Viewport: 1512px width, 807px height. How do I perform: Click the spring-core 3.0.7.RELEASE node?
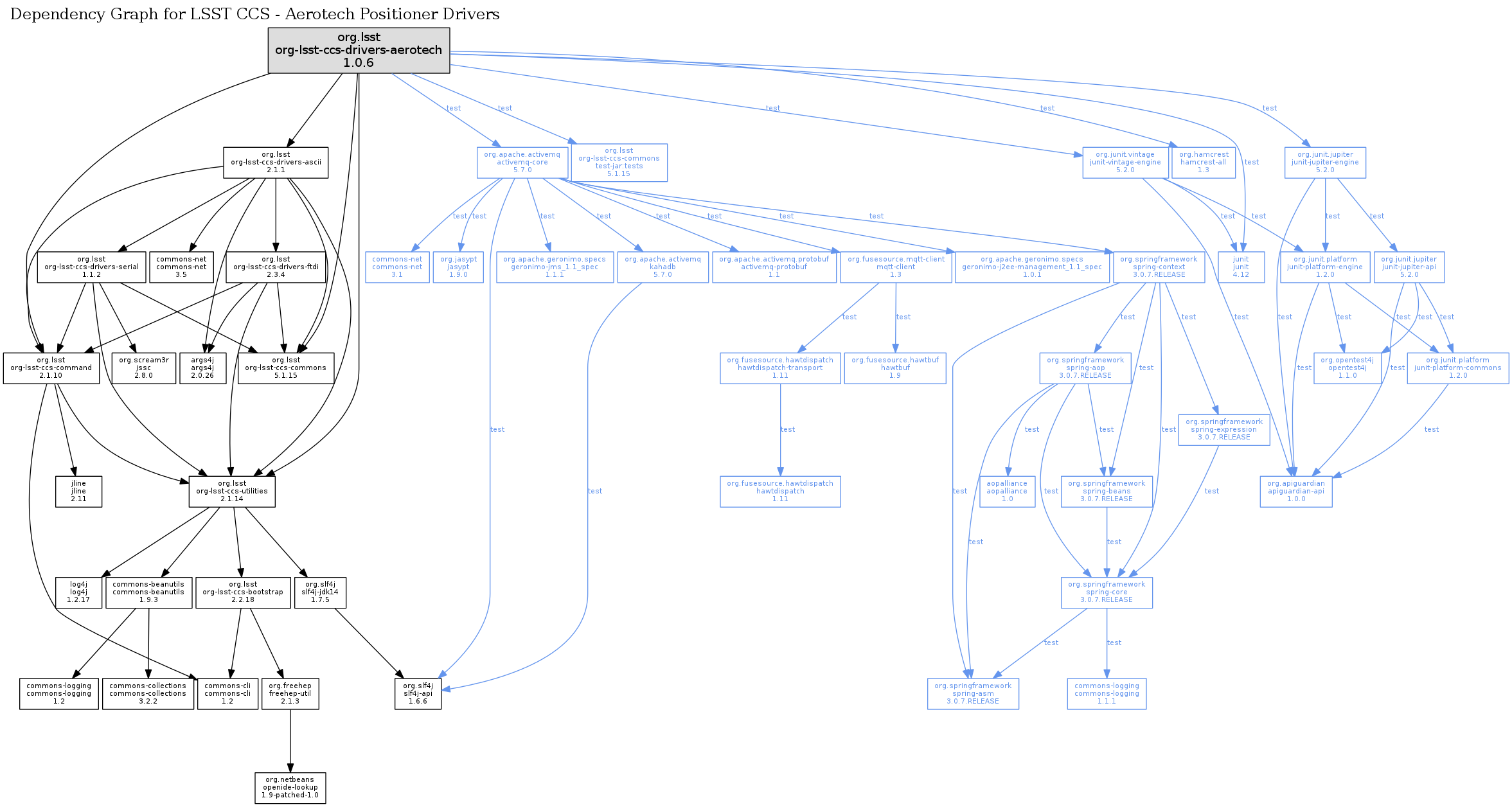point(1107,592)
